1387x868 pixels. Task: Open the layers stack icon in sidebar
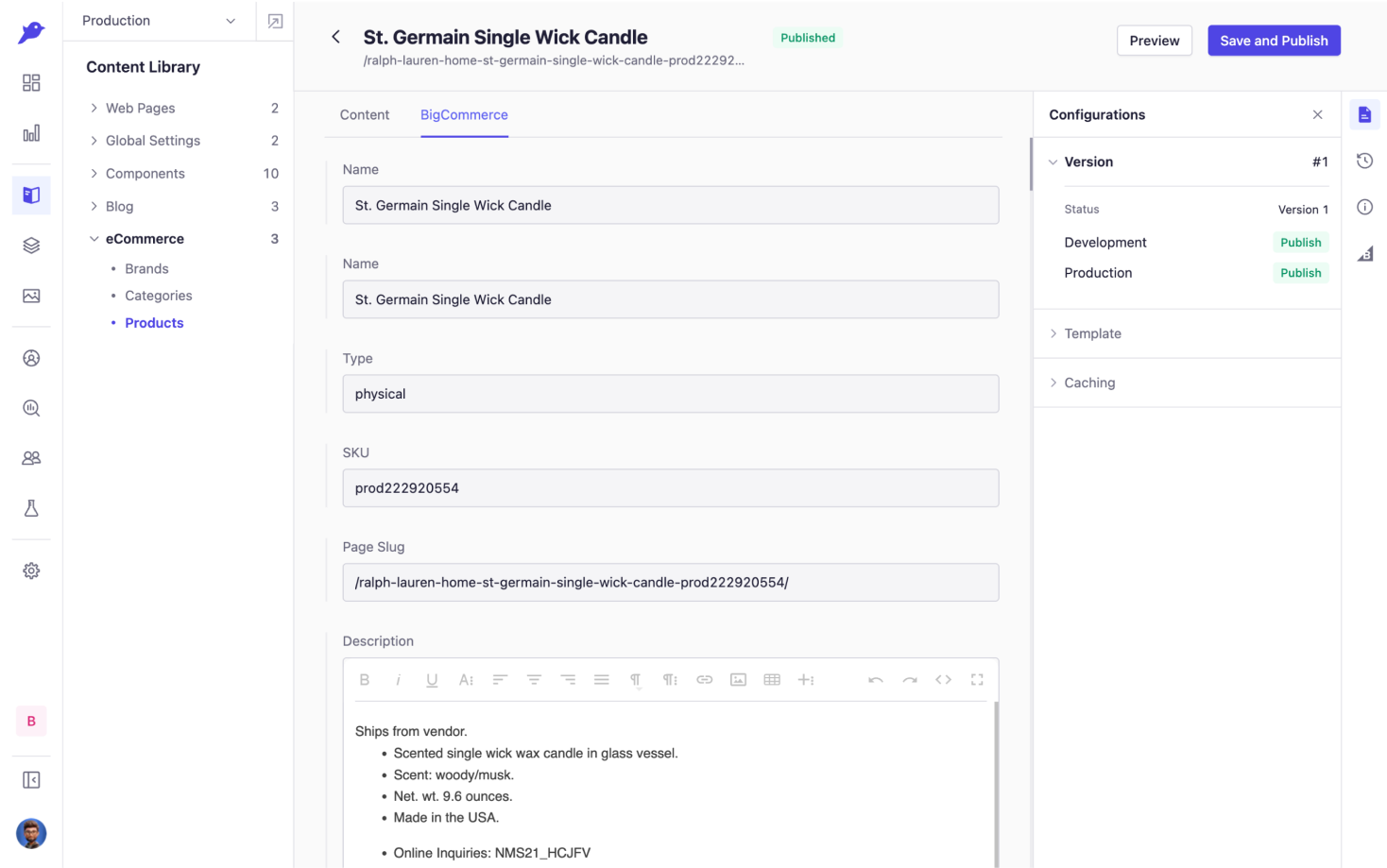(x=31, y=246)
